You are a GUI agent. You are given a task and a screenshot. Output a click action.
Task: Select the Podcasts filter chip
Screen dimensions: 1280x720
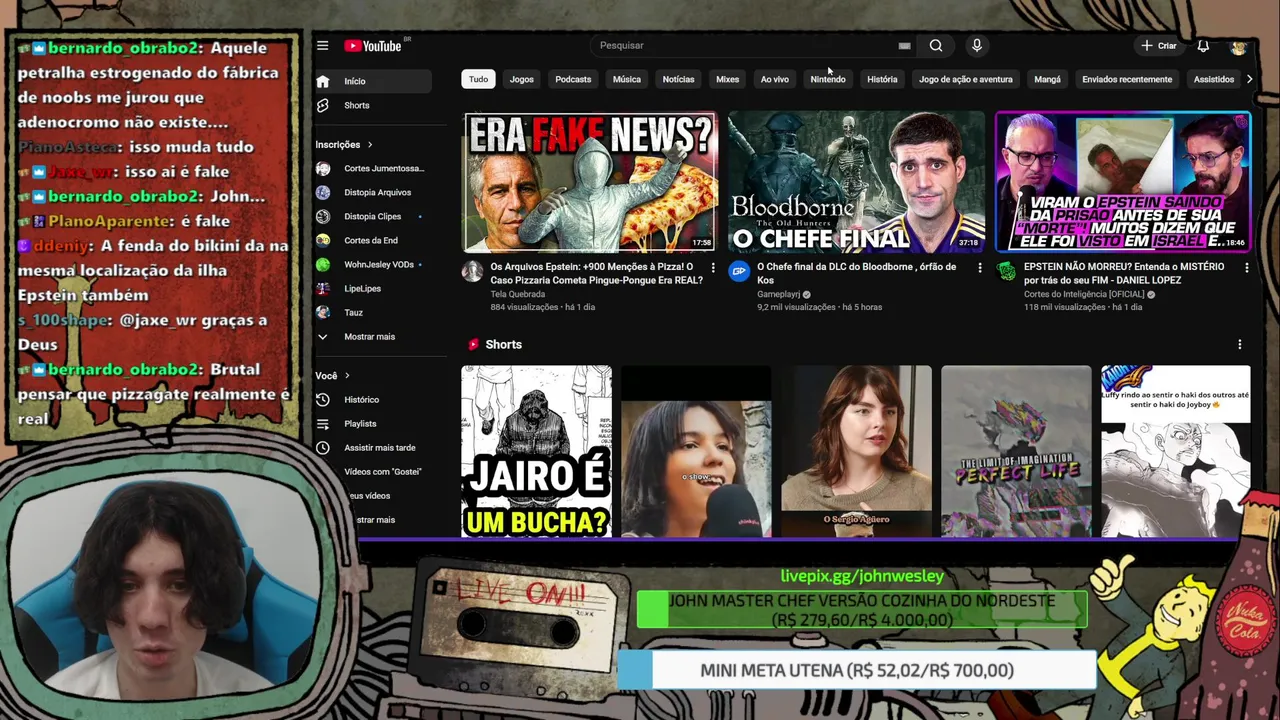coord(573,79)
